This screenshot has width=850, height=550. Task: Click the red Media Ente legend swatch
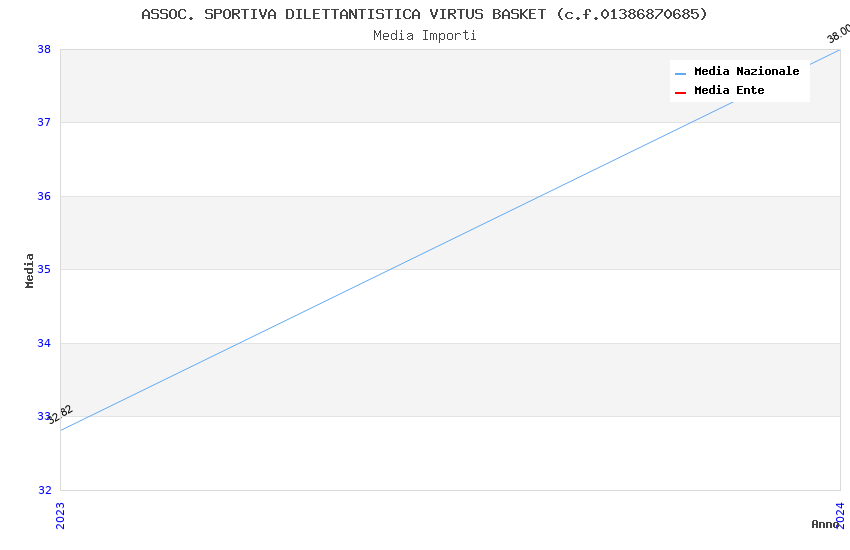680,92
